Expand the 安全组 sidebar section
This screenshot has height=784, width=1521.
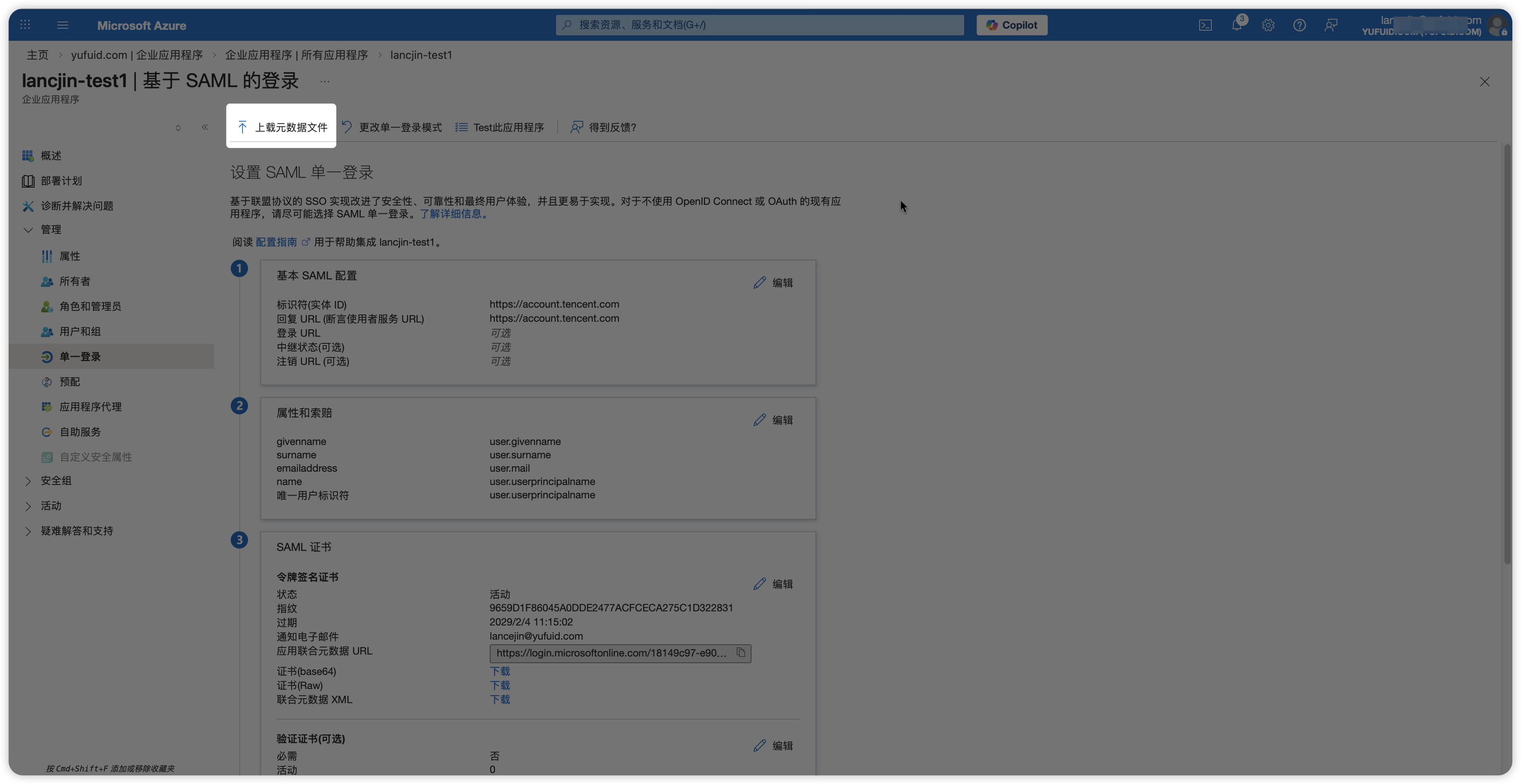tap(28, 481)
